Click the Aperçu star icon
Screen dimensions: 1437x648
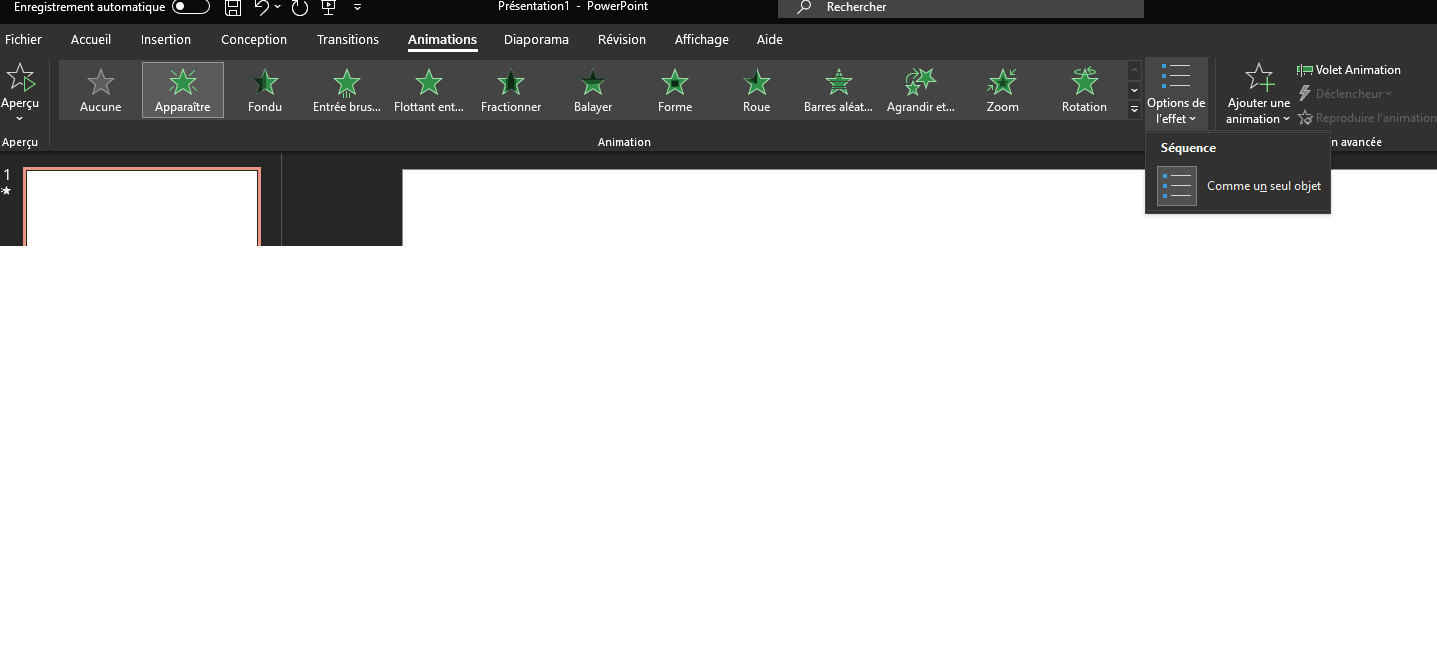(20, 77)
